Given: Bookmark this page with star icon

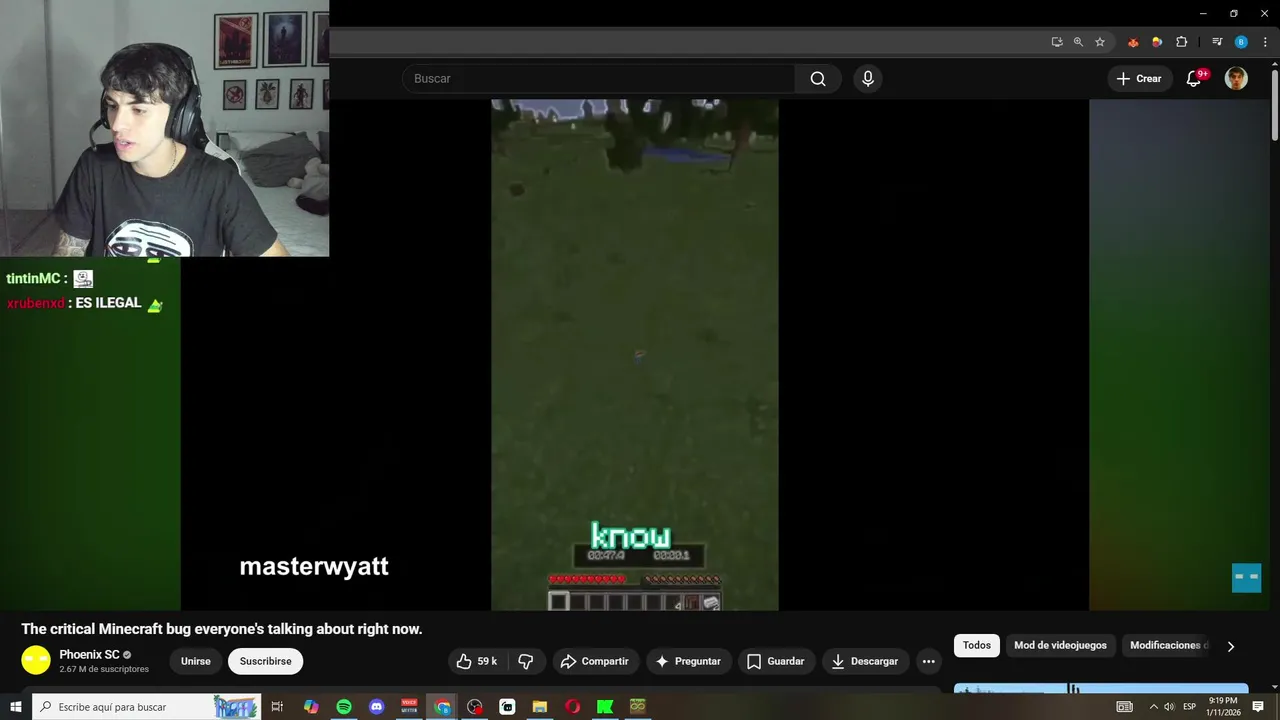Looking at the screenshot, I should point(1100,42).
